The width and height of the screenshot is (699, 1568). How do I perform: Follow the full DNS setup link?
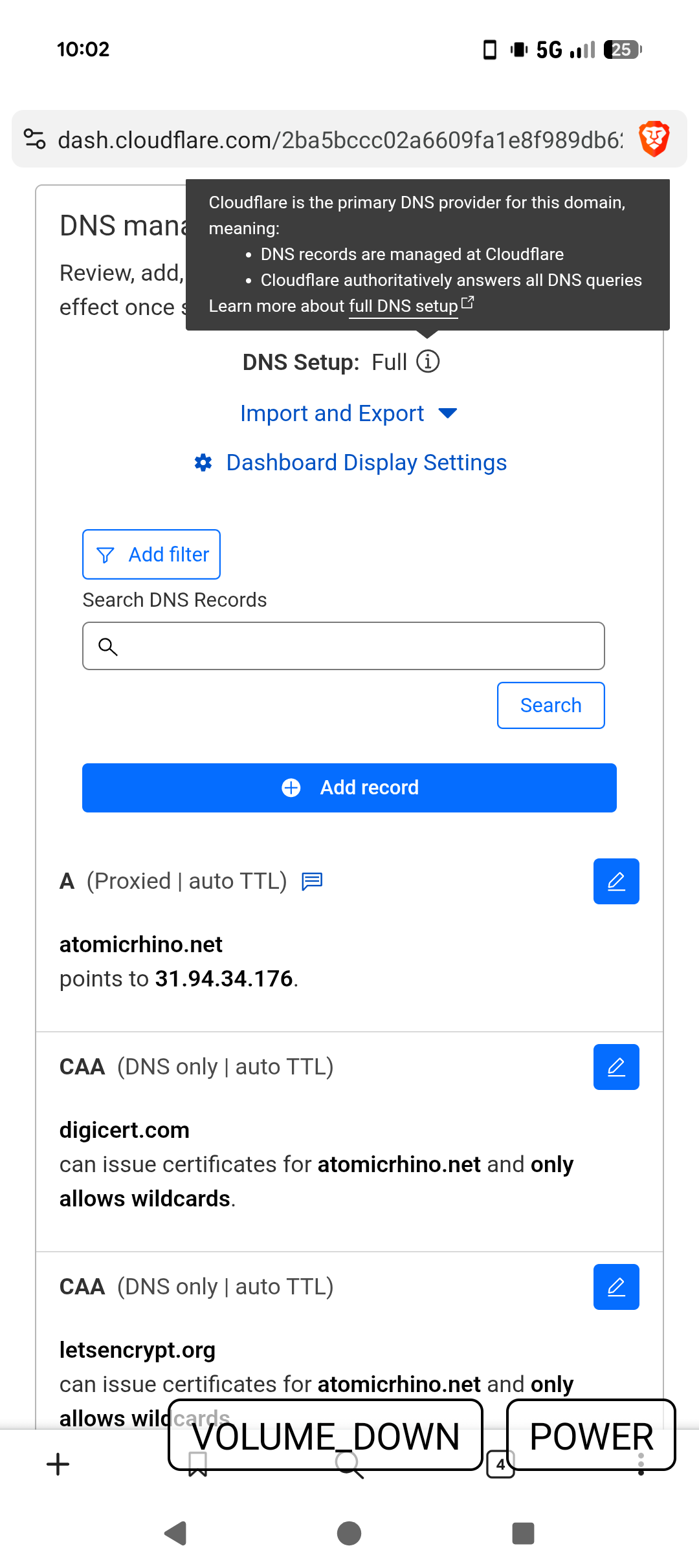pos(403,306)
